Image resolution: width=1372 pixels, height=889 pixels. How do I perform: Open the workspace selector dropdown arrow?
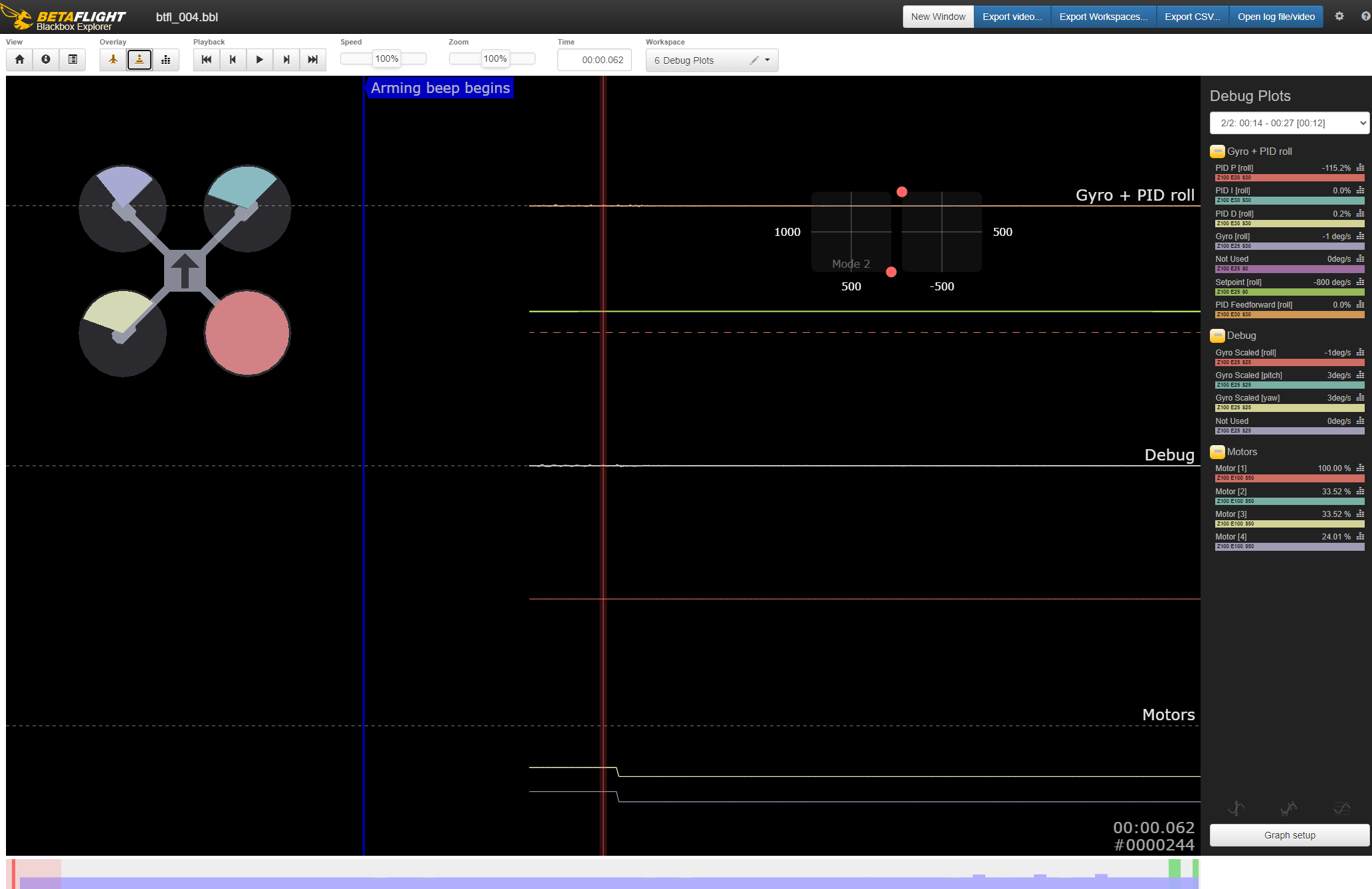coord(767,60)
